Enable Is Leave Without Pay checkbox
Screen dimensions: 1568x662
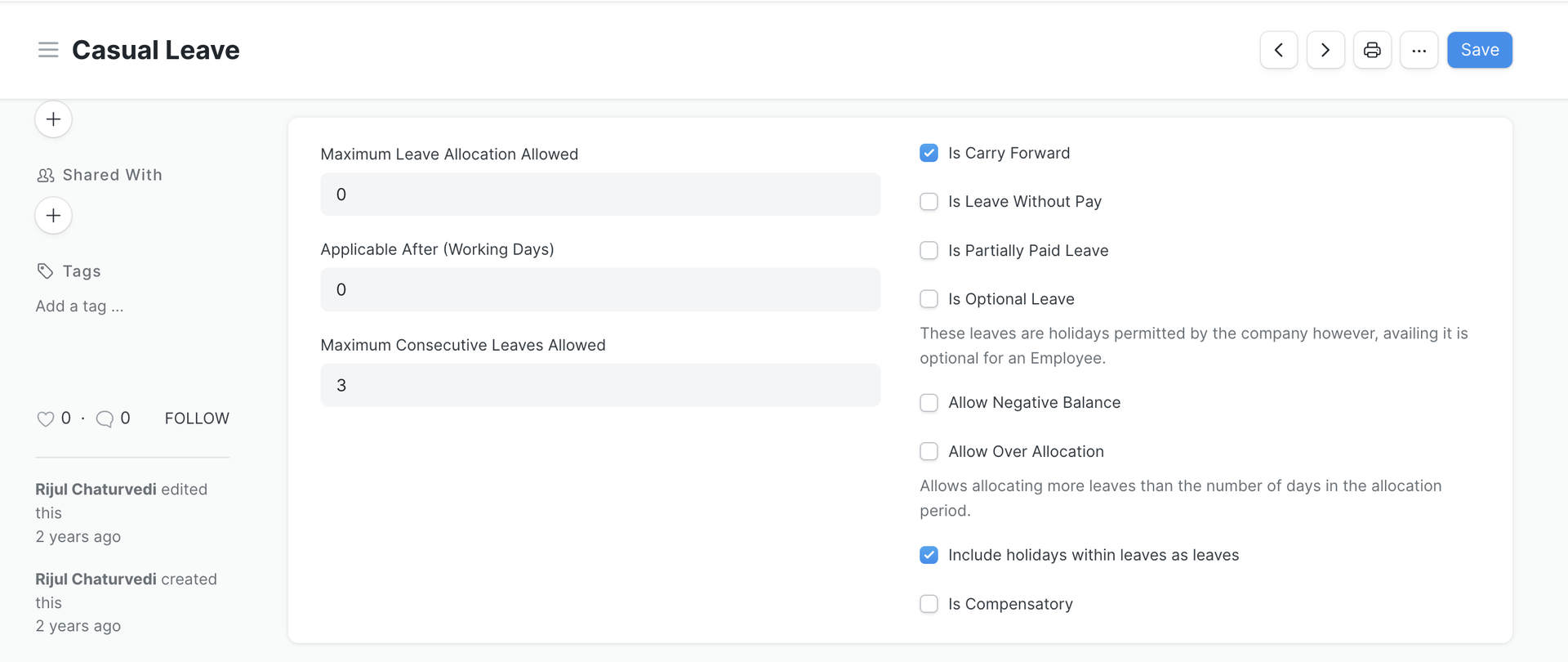929,202
